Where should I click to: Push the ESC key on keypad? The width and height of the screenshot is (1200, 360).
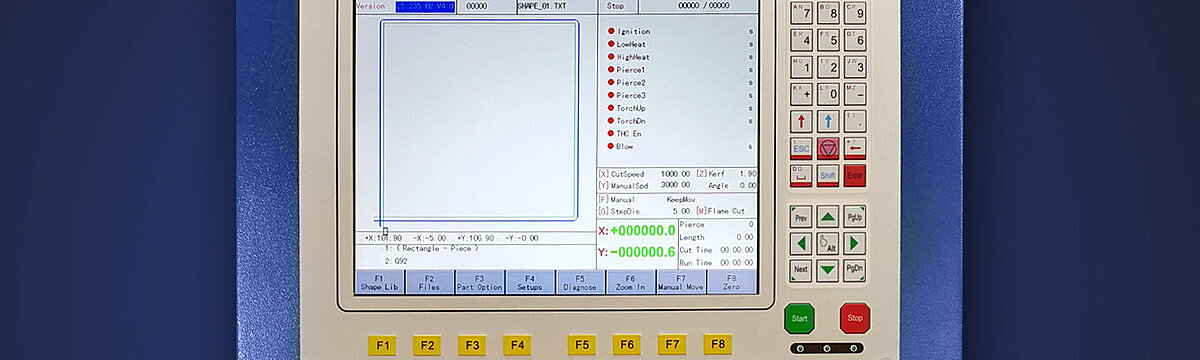coord(801,148)
